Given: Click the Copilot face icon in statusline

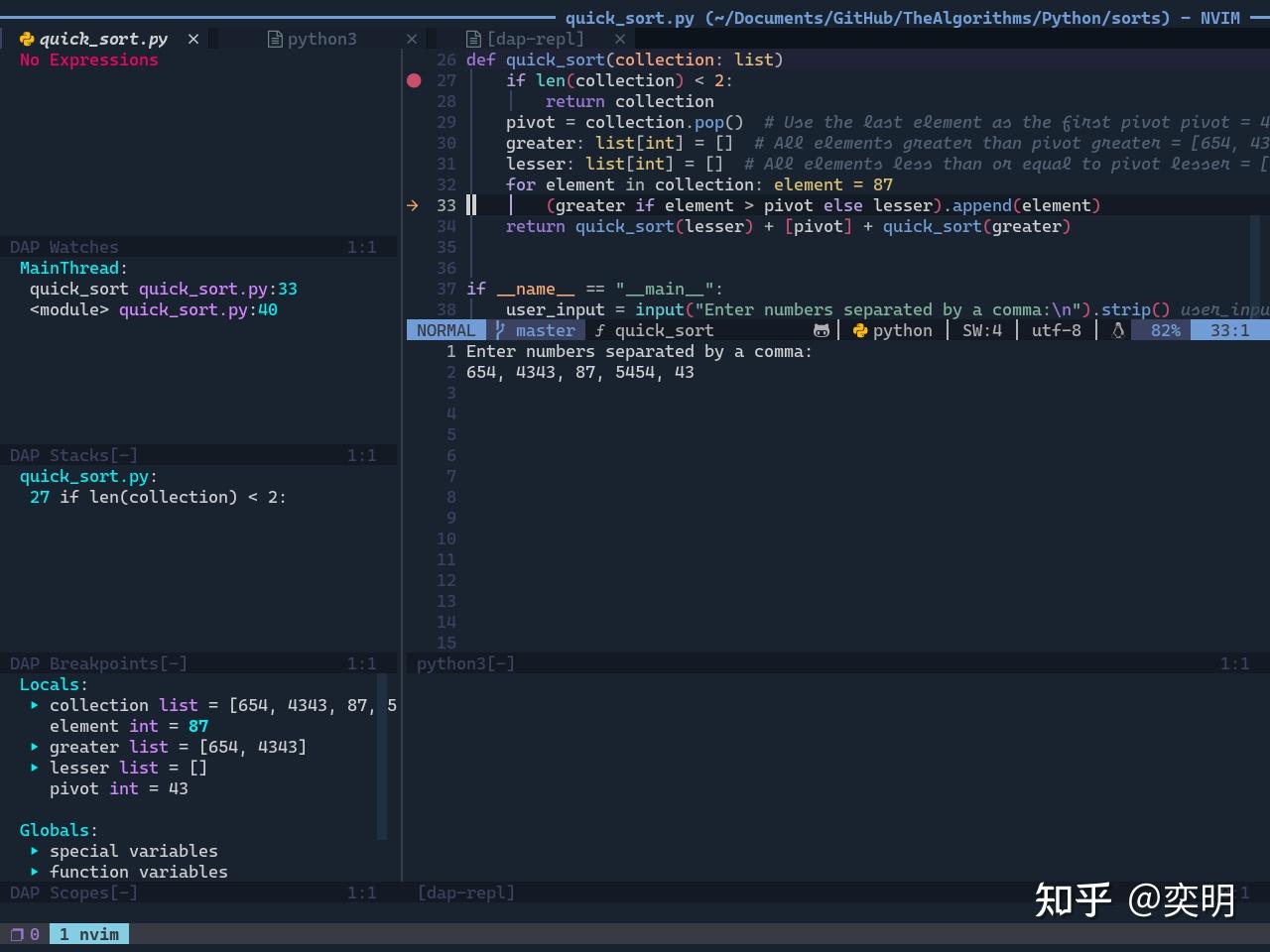Looking at the screenshot, I should tap(822, 330).
